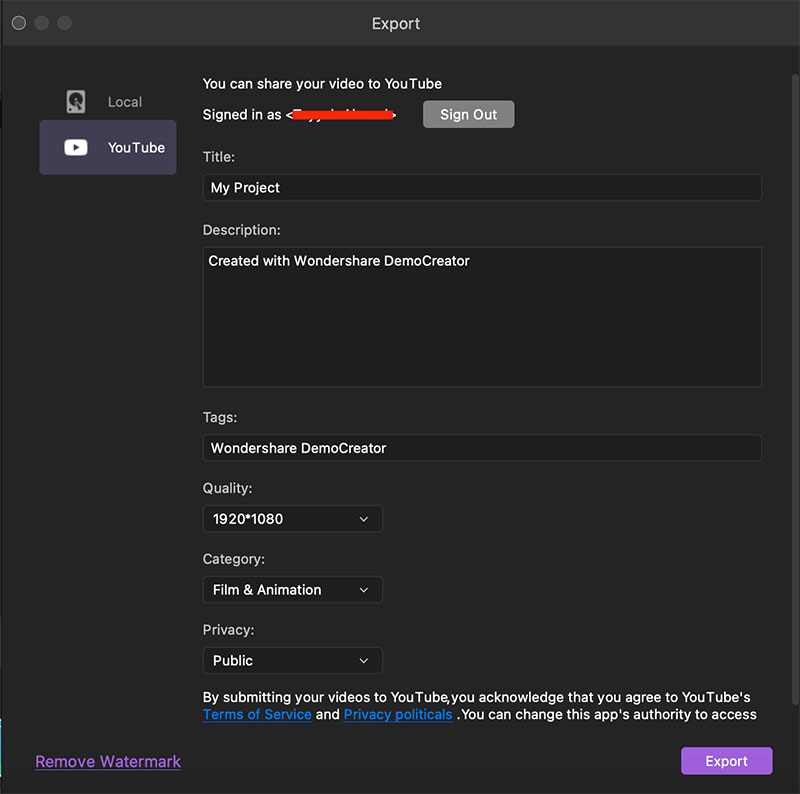The image size is (800, 794).
Task: Click the YouTube play logo icon
Action: (x=76, y=148)
